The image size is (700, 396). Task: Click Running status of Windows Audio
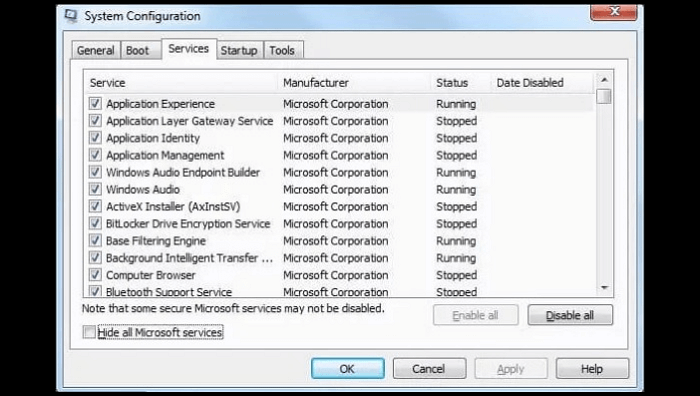456,189
